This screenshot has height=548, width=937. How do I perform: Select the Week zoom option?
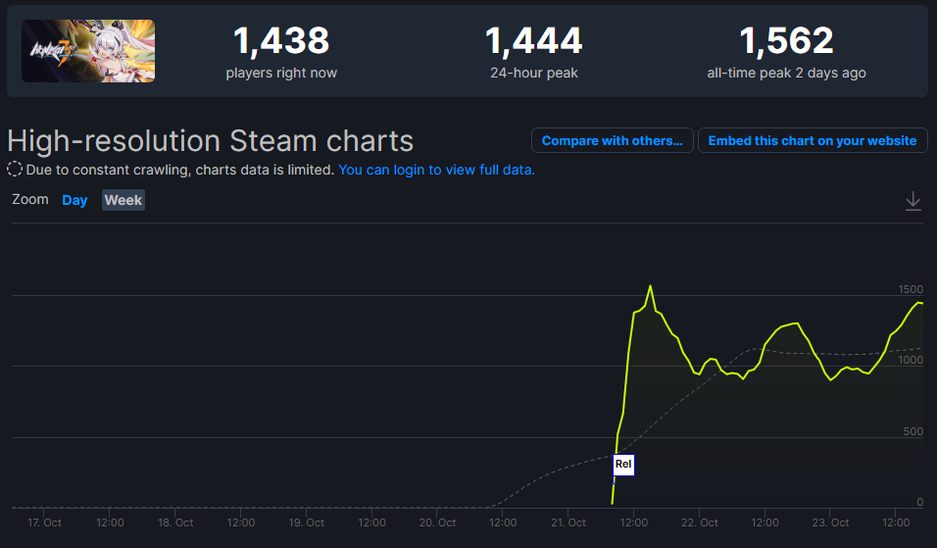(123, 200)
